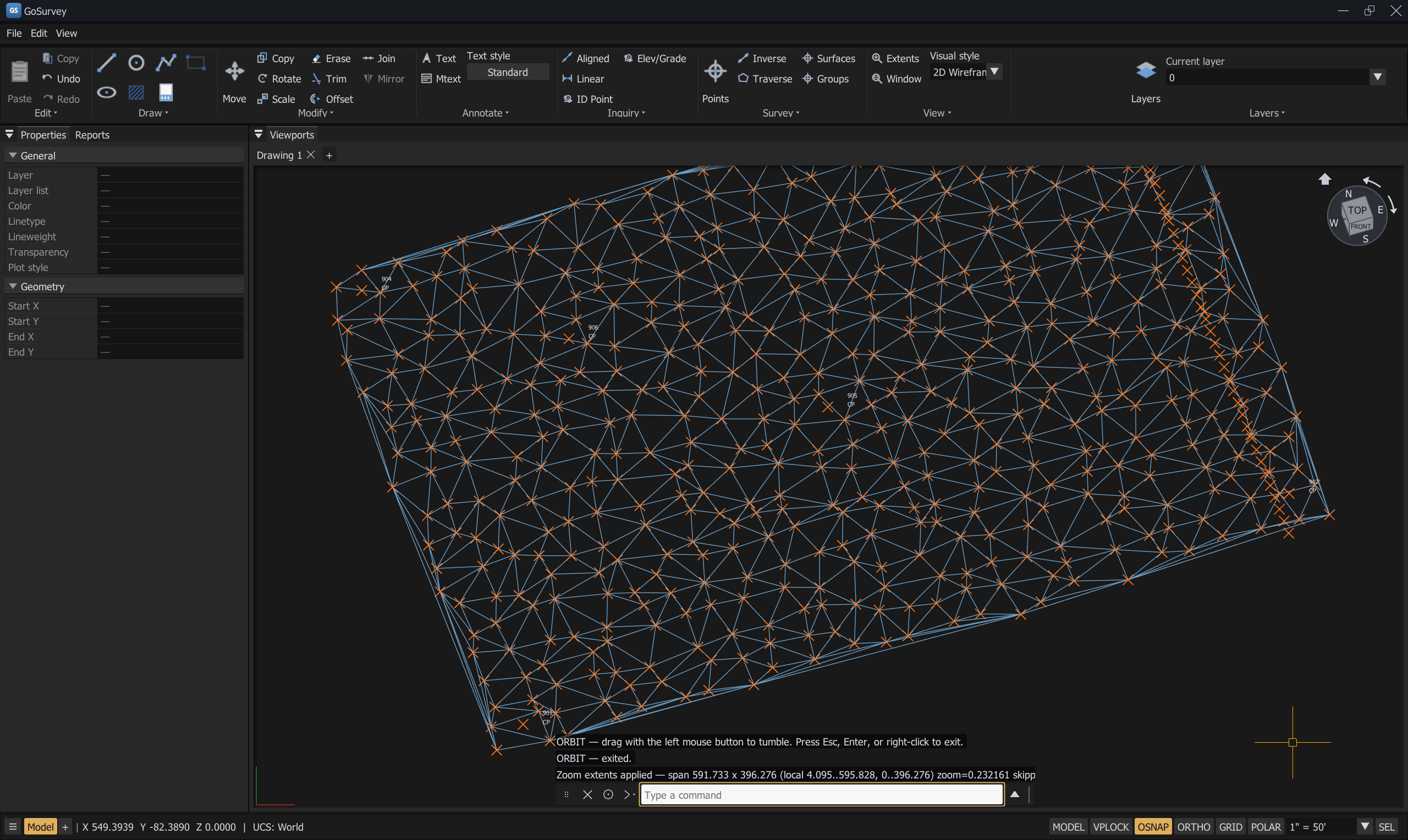Expand the Draw ribbon group

(153, 113)
